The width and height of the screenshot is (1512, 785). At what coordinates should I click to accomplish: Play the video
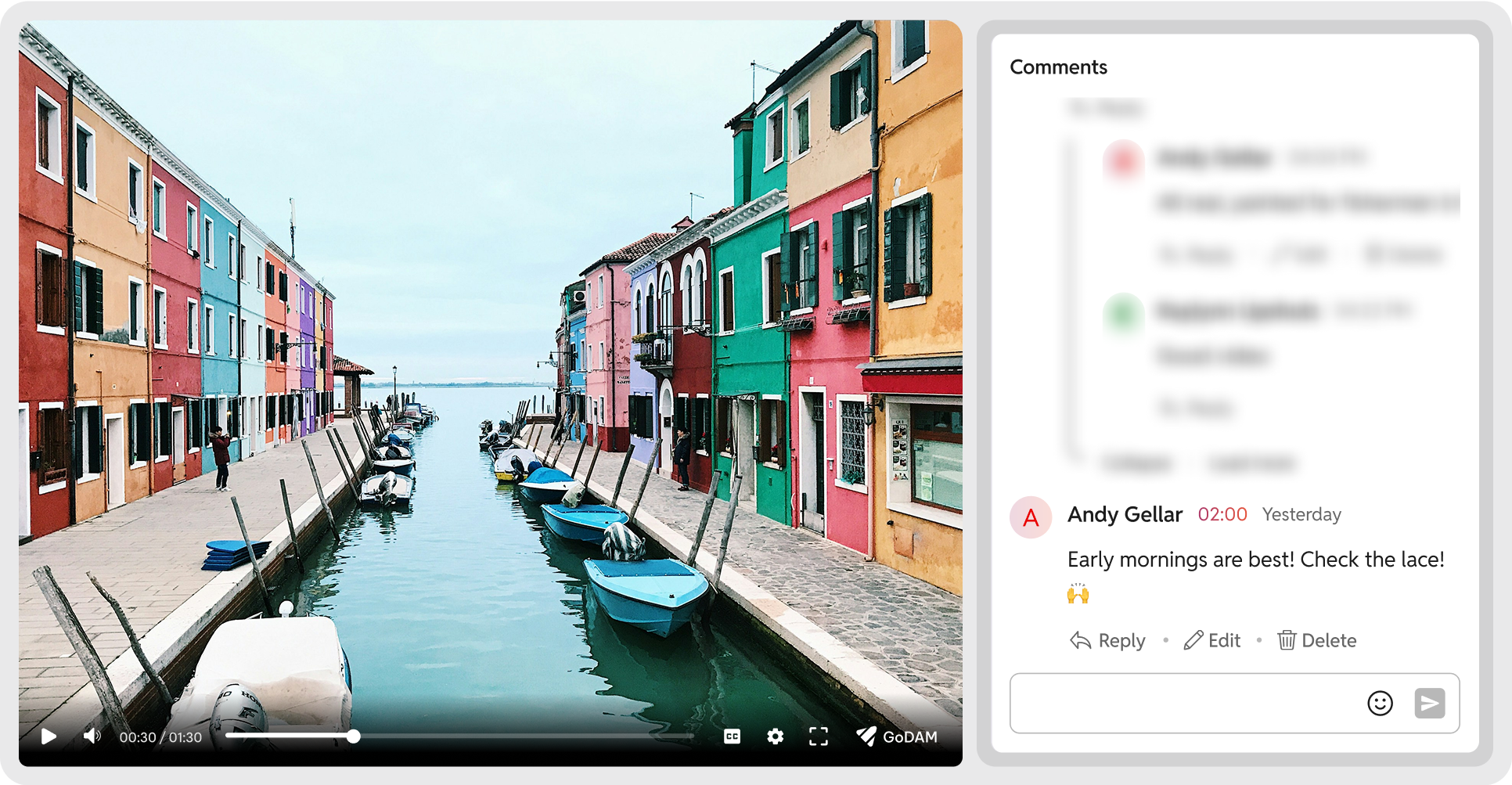[49, 736]
